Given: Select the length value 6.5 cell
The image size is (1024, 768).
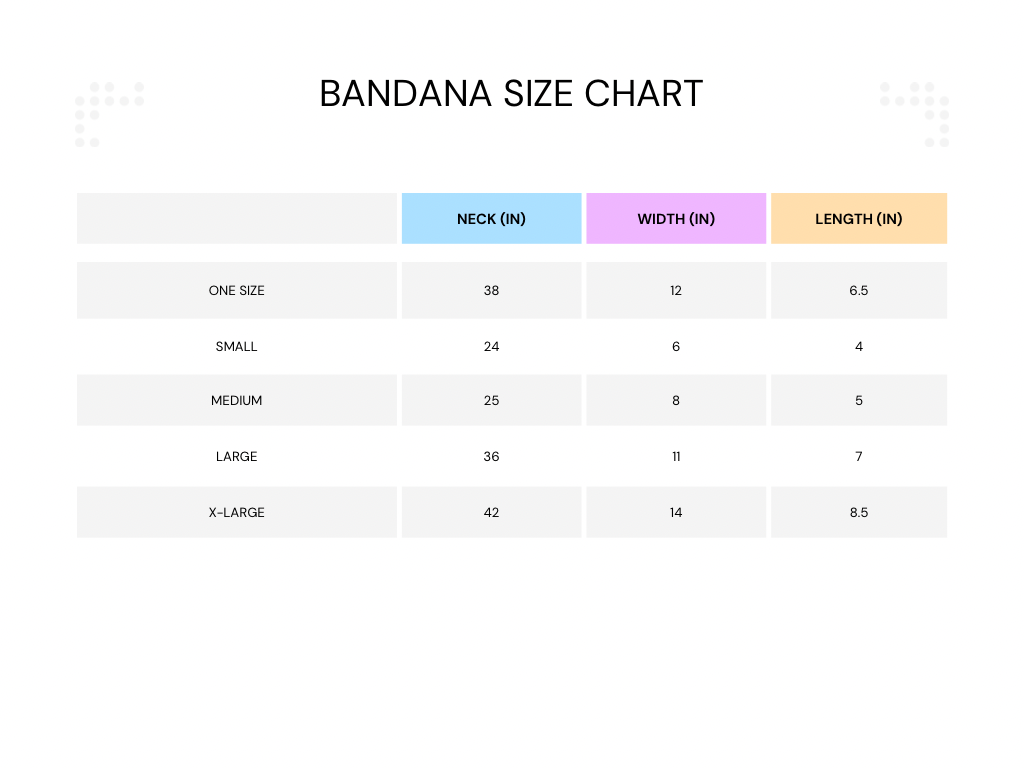Looking at the screenshot, I should coord(858,291).
